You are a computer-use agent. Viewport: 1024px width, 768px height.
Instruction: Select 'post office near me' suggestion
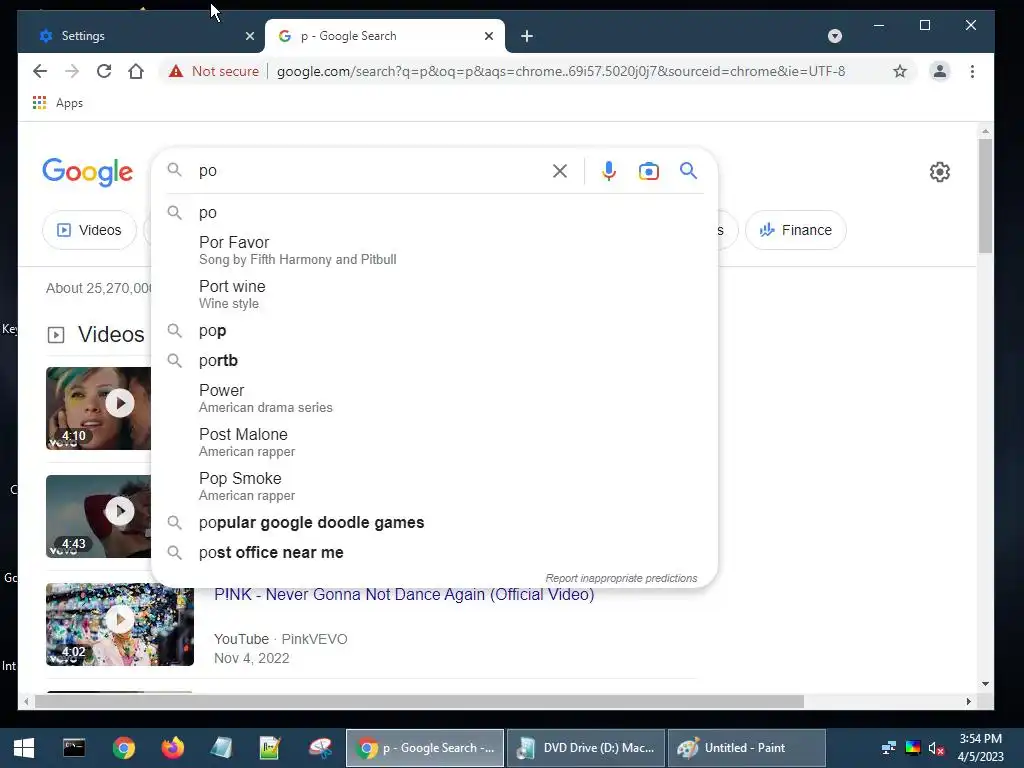click(434, 552)
